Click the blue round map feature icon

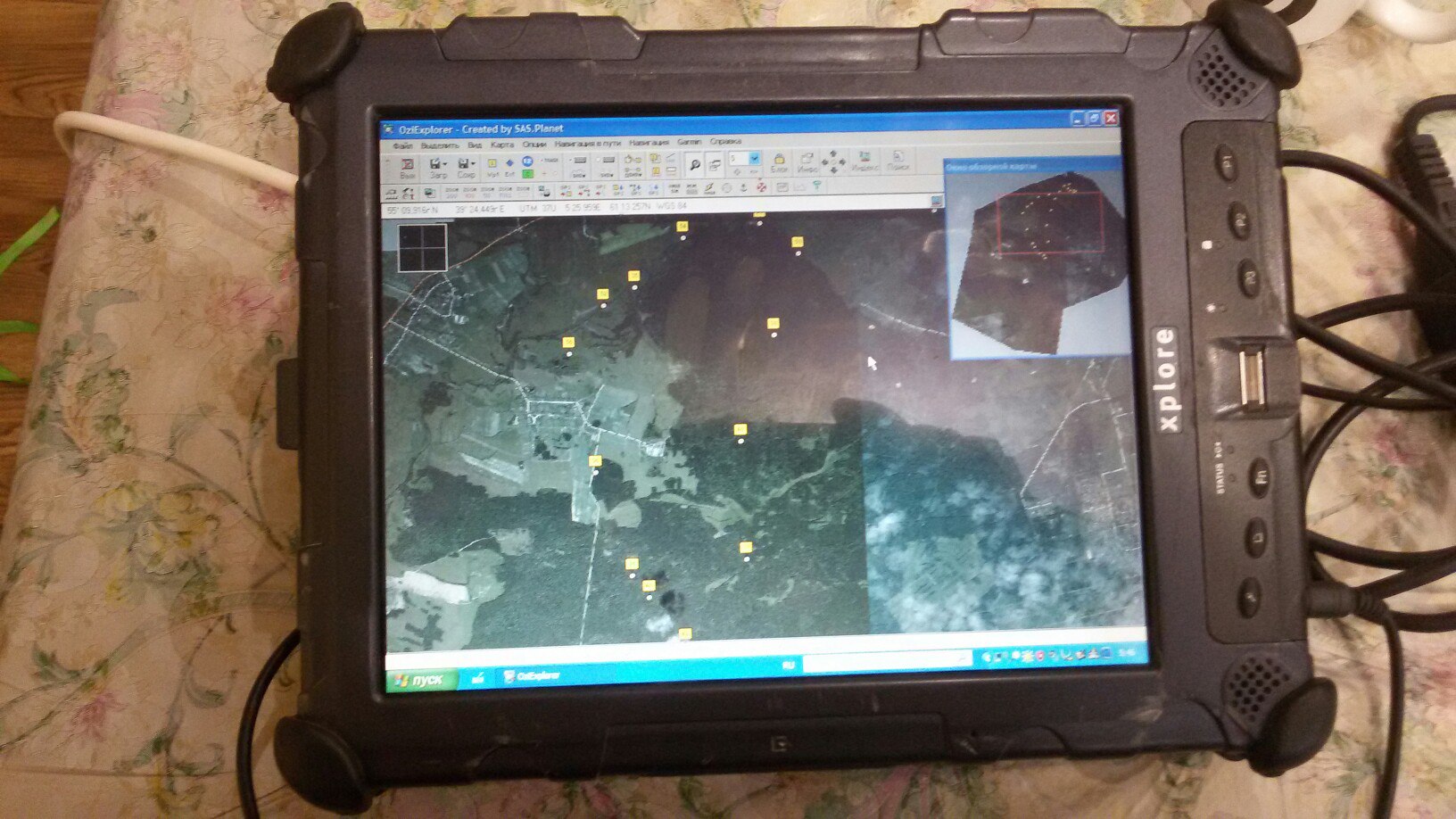(x=527, y=161)
